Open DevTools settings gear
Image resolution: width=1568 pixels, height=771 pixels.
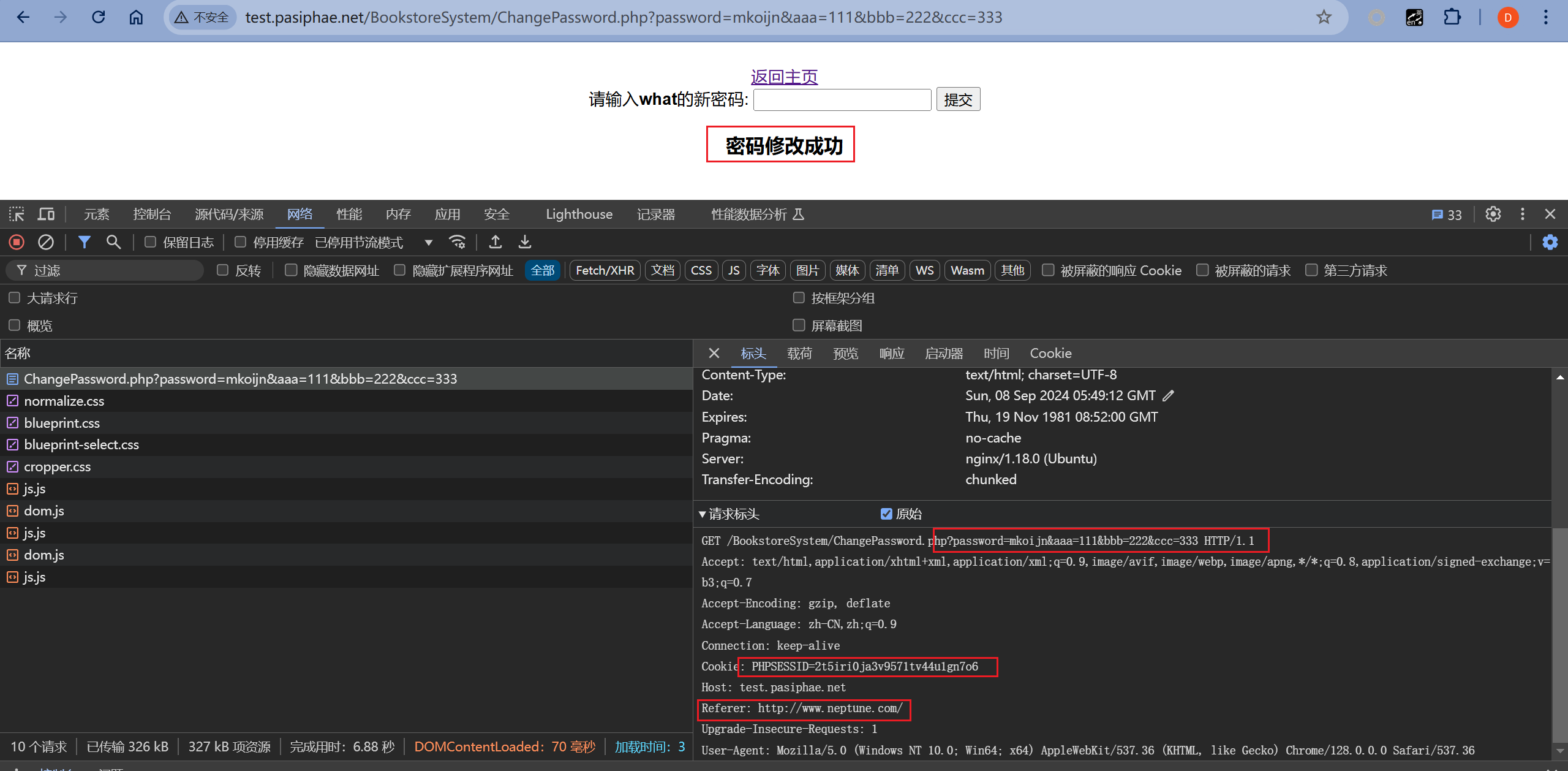click(x=1493, y=214)
